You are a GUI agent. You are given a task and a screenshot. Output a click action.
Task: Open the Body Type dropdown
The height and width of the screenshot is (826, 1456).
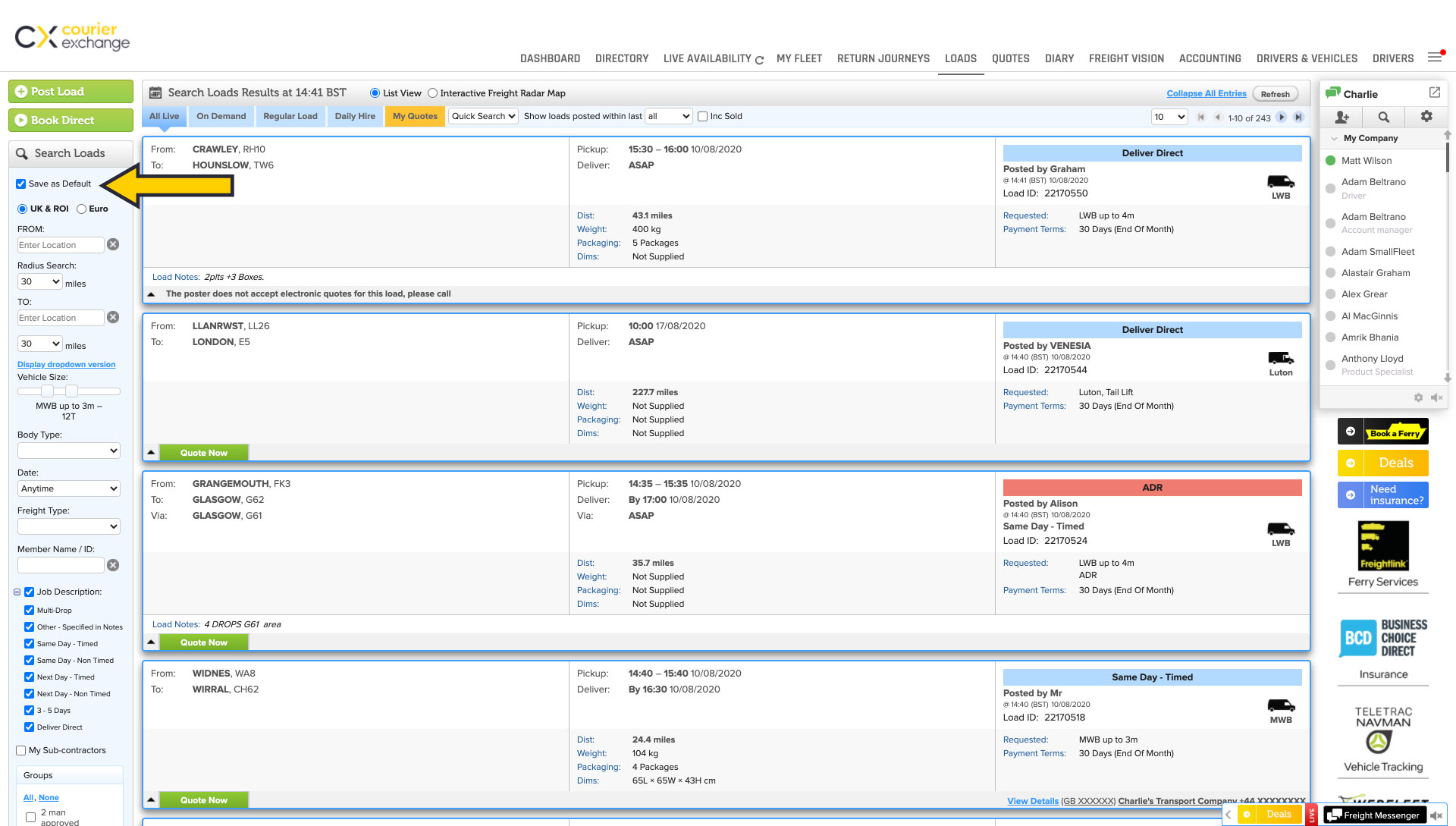coord(68,451)
